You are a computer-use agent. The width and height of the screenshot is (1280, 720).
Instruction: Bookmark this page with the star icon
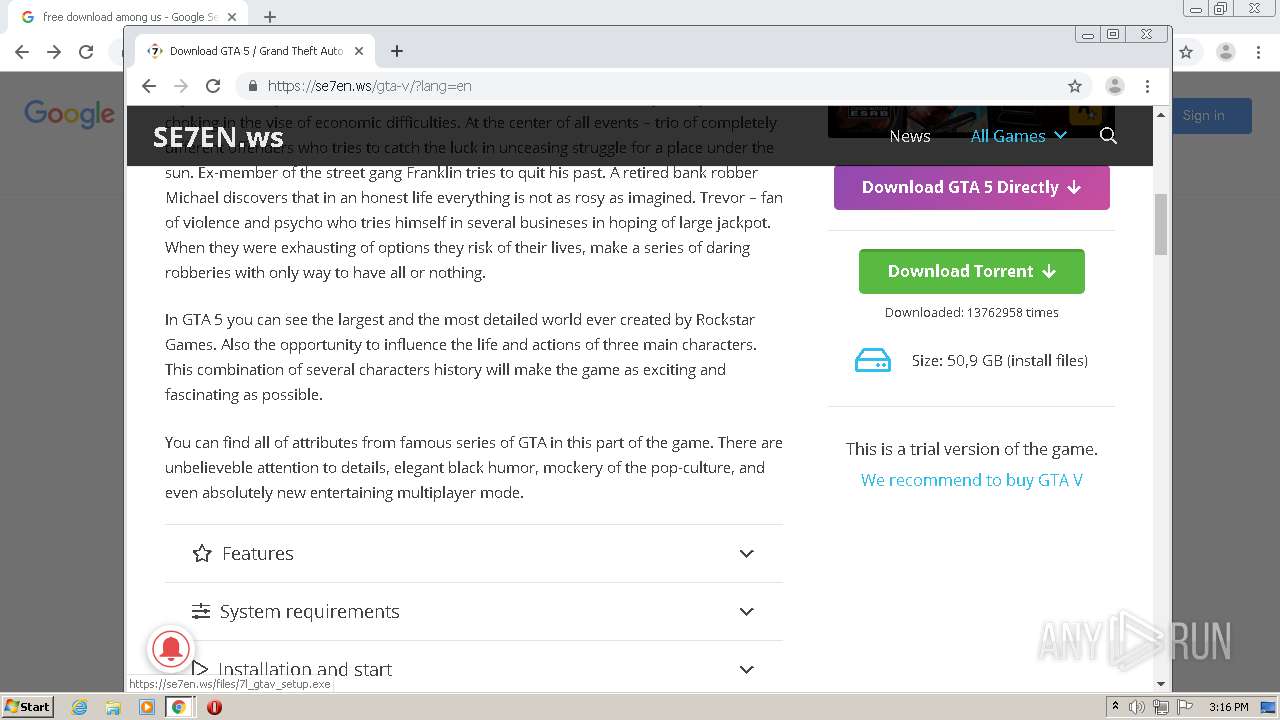[x=1075, y=86]
